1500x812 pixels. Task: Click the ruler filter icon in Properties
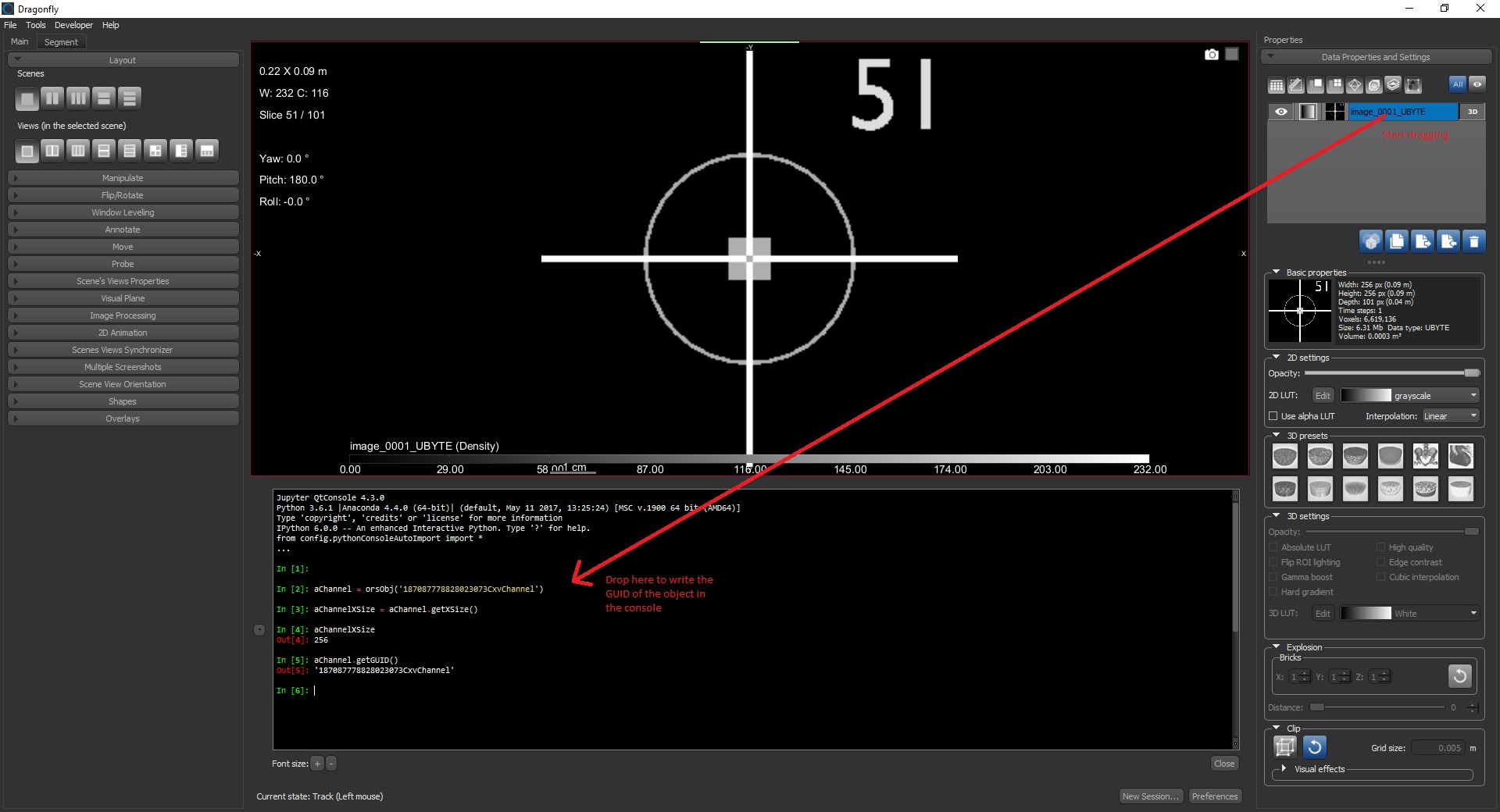1295,85
